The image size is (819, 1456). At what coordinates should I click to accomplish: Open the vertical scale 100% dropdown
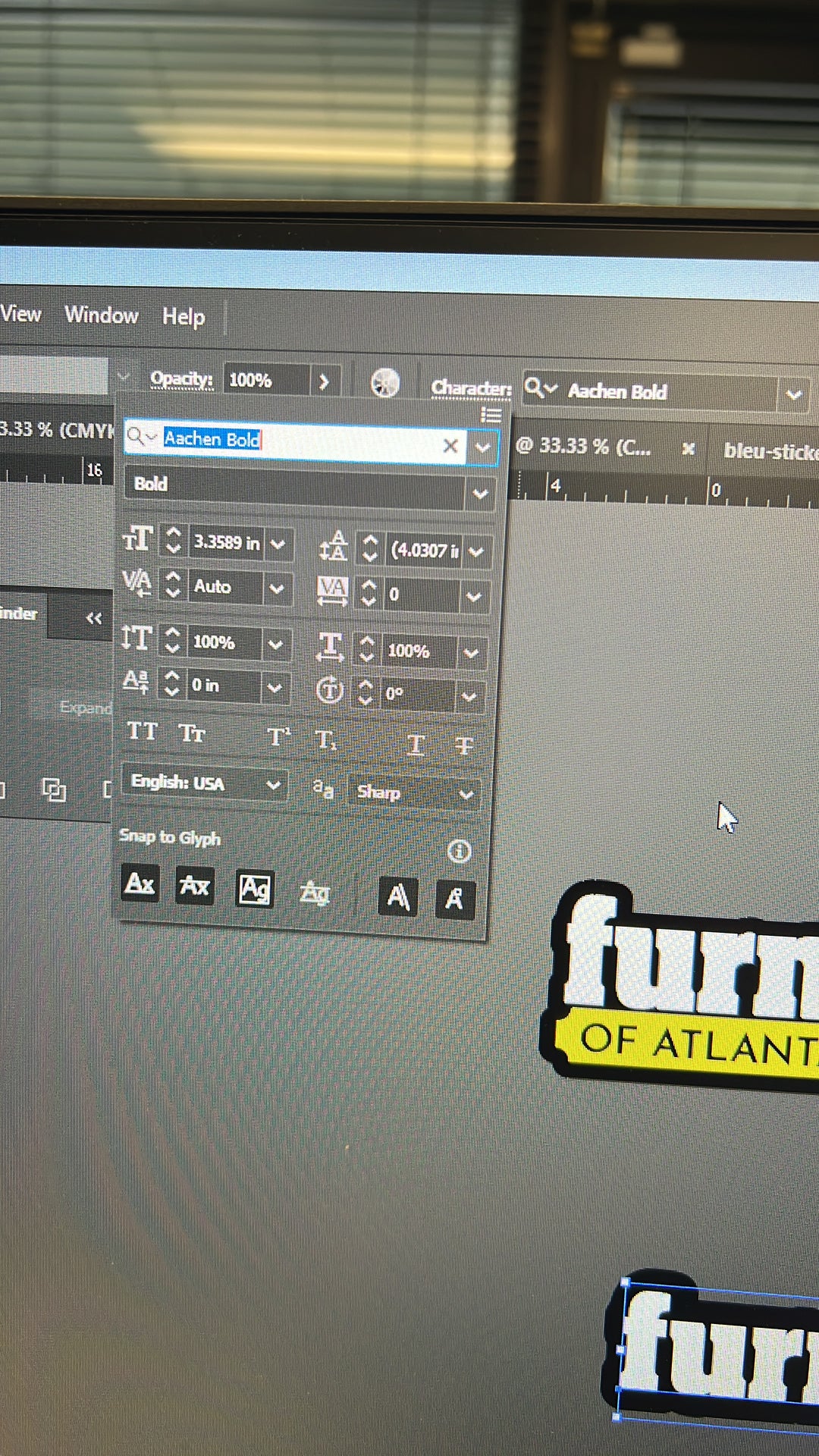click(275, 645)
